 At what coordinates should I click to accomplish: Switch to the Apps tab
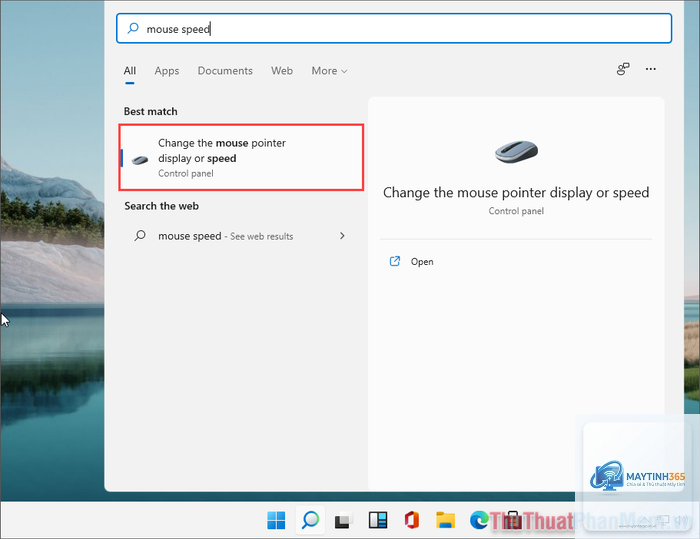coord(167,71)
